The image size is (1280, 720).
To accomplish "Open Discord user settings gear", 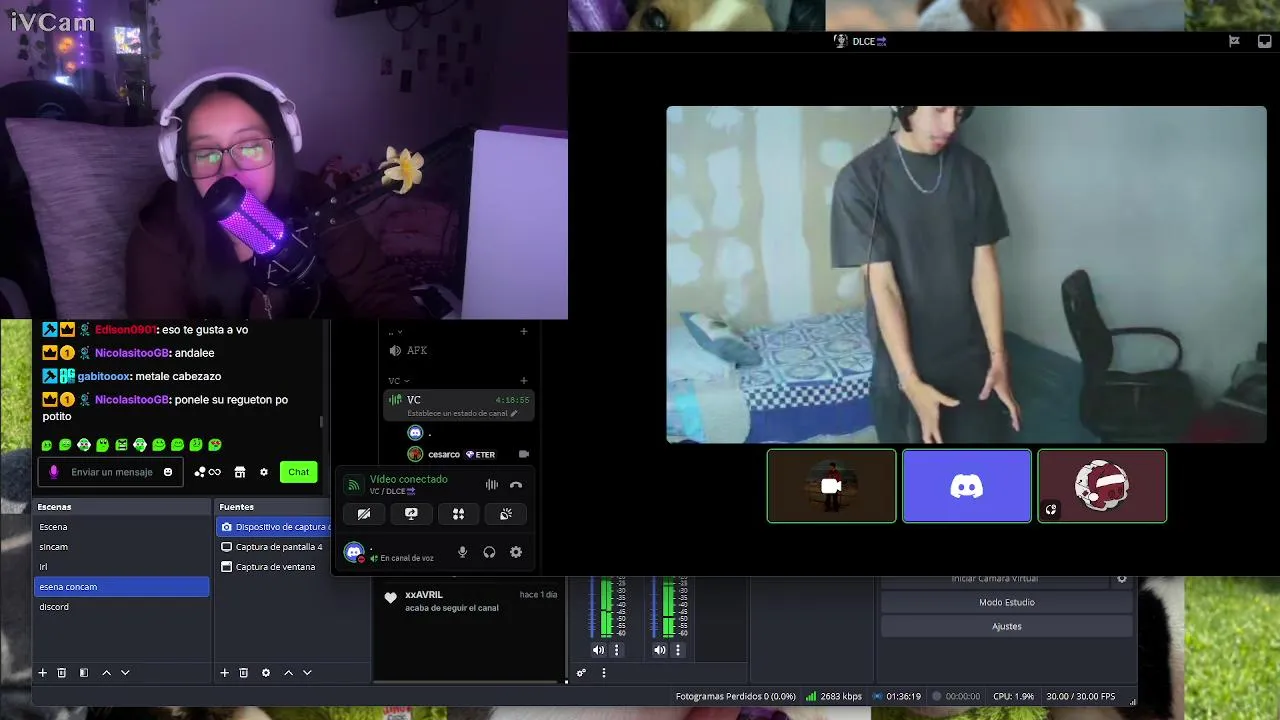I will [x=516, y=552].
